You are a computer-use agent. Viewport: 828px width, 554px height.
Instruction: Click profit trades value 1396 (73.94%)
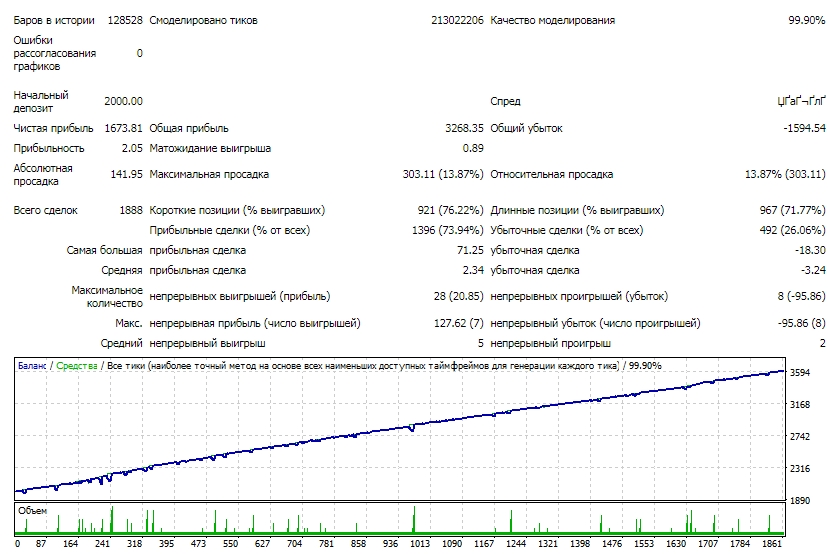point(448,230)
